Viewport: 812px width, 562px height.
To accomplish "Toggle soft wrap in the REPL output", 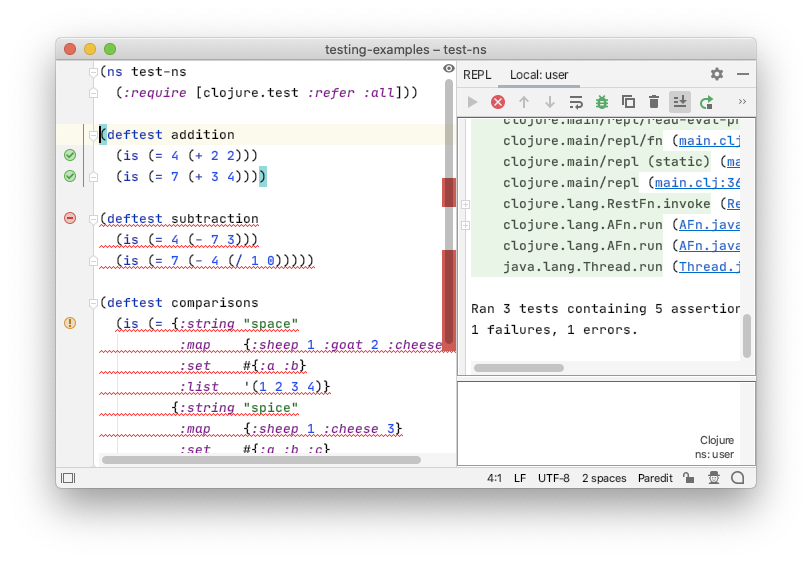I will pyautogui.click(x=576, y=102).
